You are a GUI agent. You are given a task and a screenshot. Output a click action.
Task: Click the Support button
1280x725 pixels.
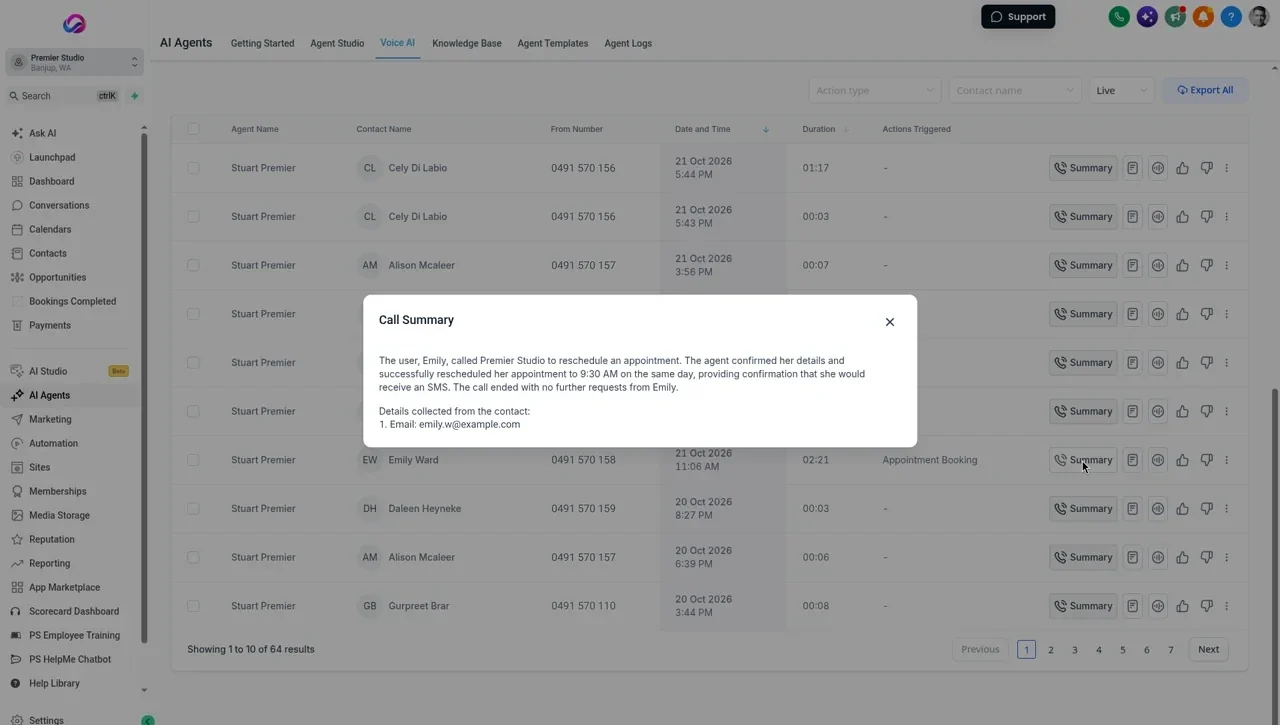[x=1018, y=17]
